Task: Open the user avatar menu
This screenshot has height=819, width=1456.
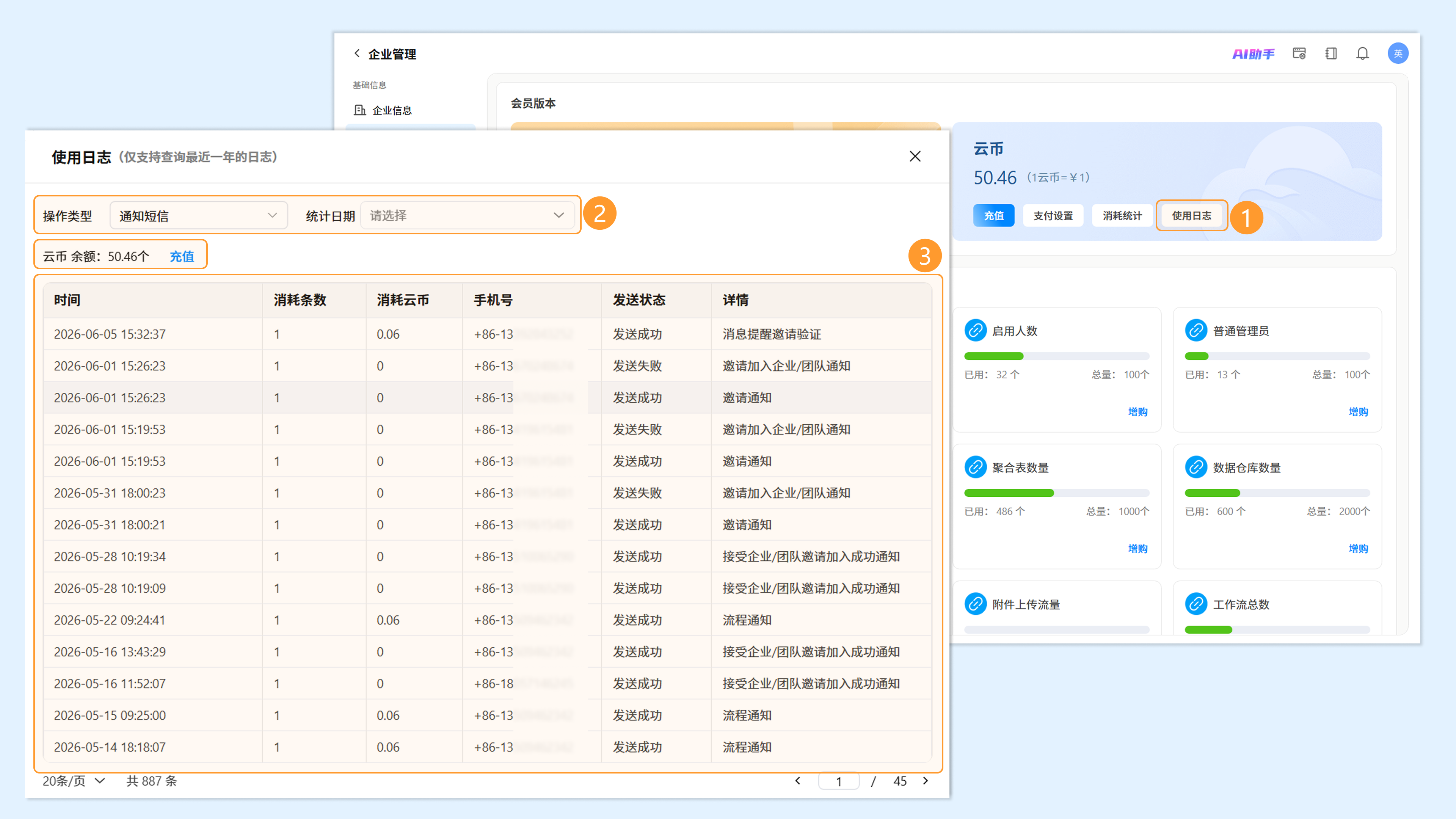Action: pyautogui.click(x=1398, y=54)
